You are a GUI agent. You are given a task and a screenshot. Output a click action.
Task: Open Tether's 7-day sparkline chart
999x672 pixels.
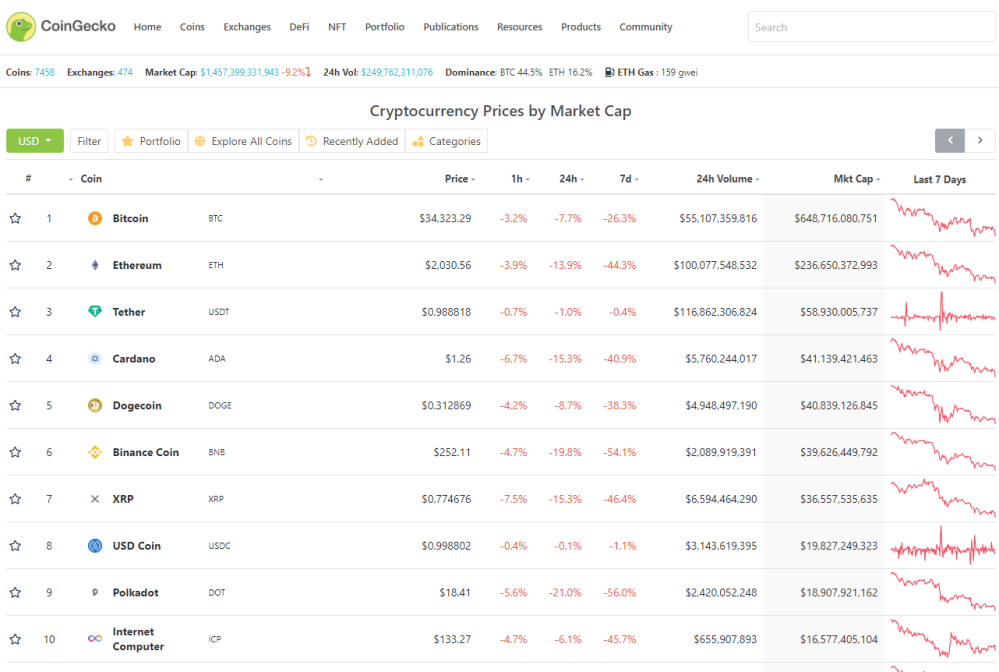tap(943, 311)
